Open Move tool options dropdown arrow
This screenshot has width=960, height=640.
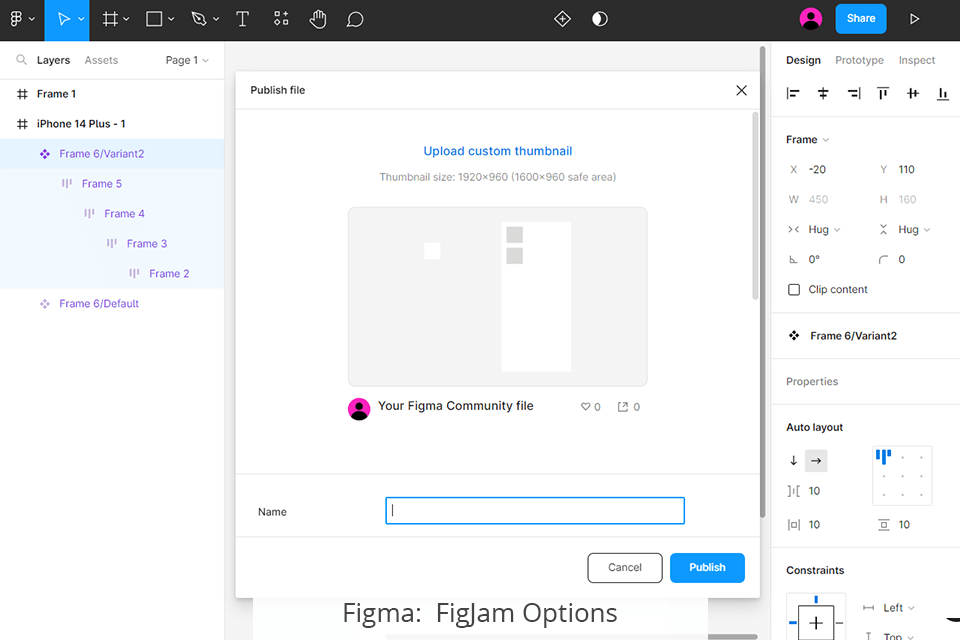point(81,20)
